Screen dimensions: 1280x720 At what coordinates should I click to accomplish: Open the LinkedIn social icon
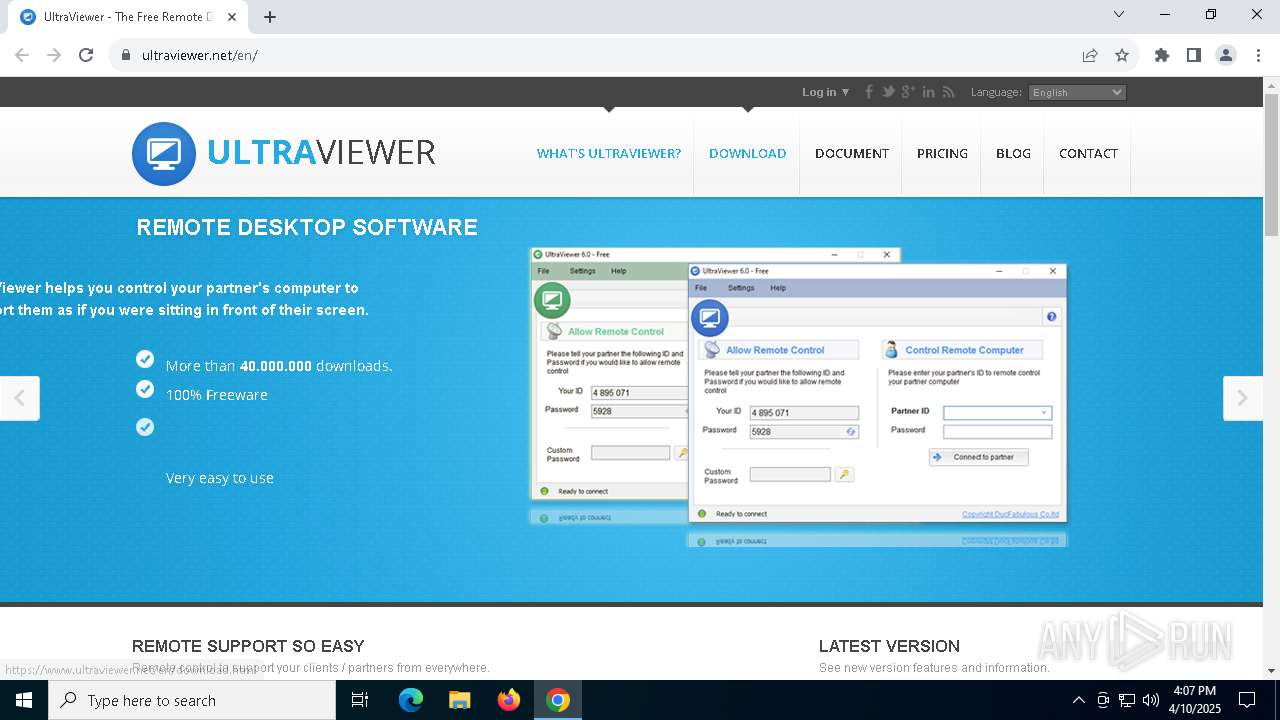[929, 92]
